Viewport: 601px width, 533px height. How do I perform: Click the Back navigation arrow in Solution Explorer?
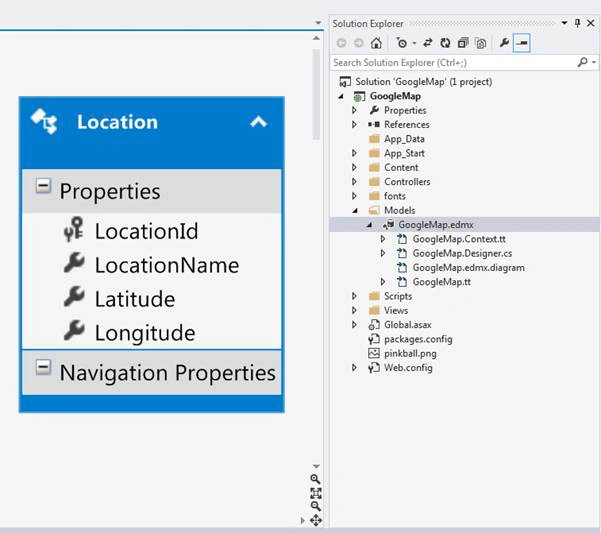pos(342,43)
